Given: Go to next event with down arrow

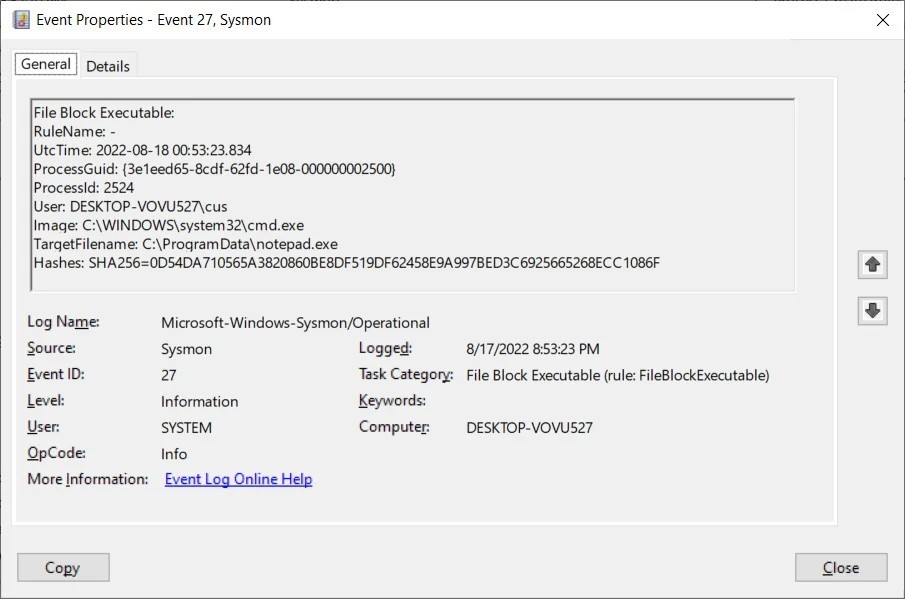Looking at the screenshot, I should [x=873, y=311].
